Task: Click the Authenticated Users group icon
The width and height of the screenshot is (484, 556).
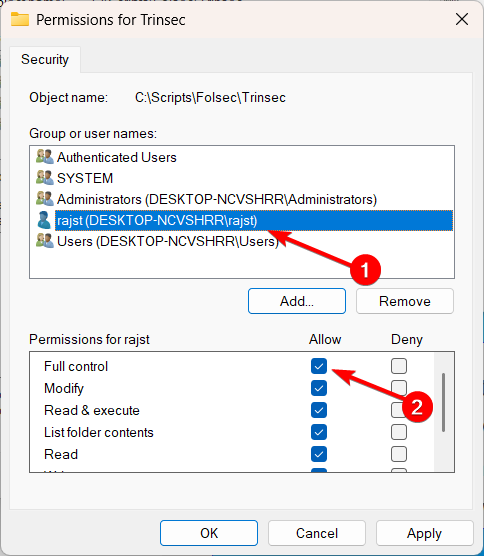Action: coord(45,157)
